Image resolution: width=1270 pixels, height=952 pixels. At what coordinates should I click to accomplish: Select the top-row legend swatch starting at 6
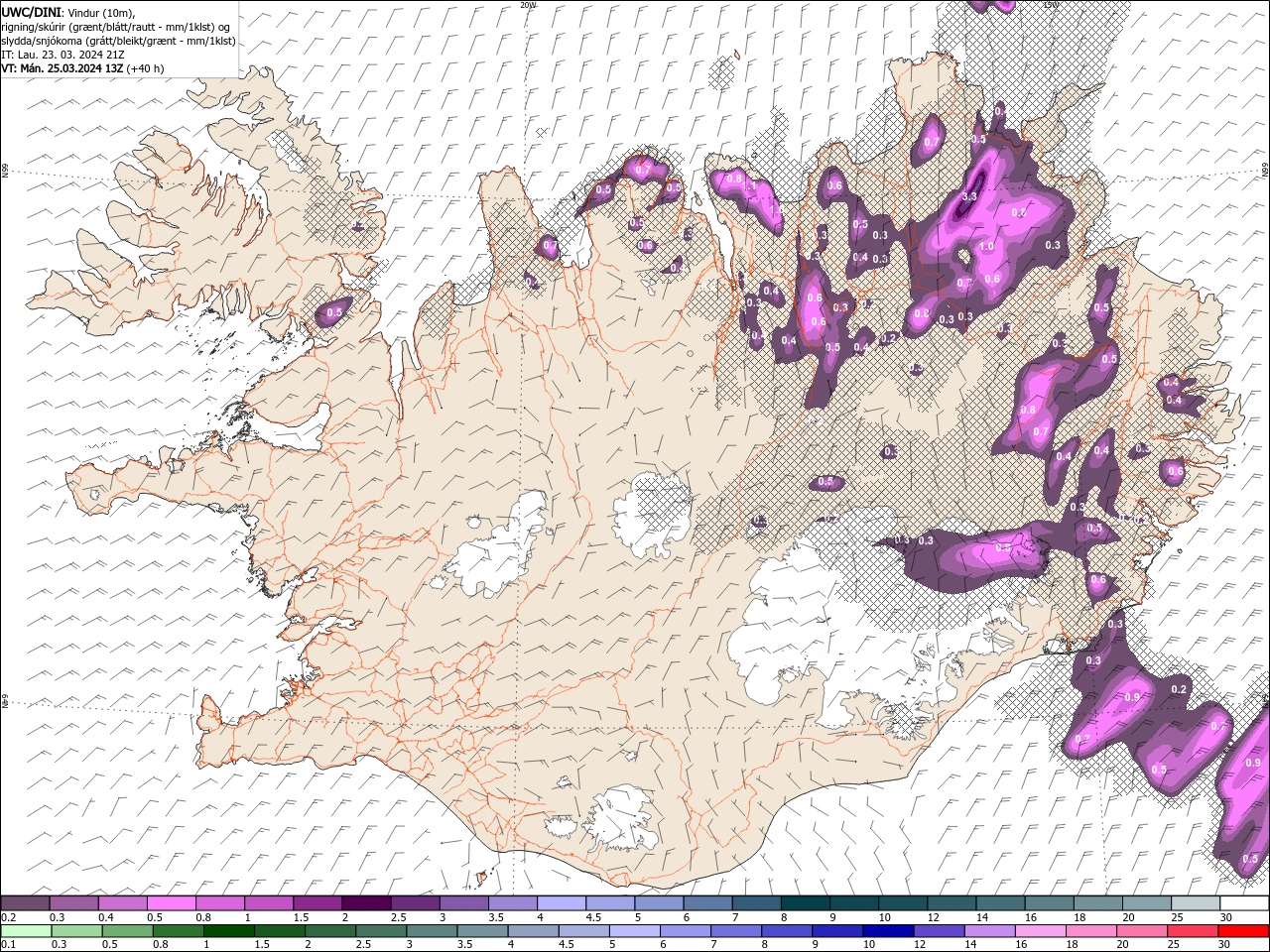point(706,903)
